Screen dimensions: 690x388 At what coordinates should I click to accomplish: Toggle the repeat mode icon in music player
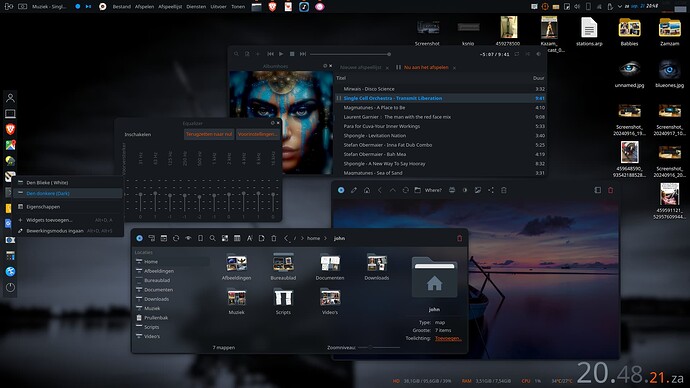tap(517, 54)
